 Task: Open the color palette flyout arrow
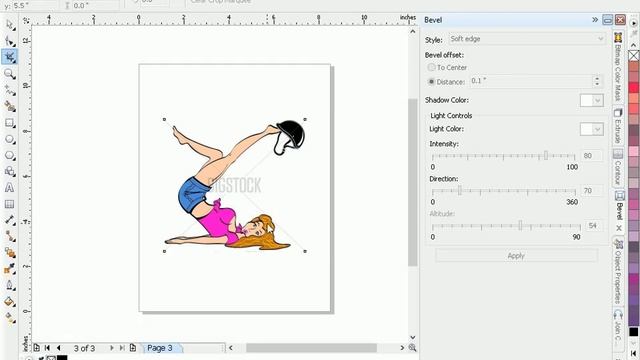pyautogui.click(x=634, y=23)
